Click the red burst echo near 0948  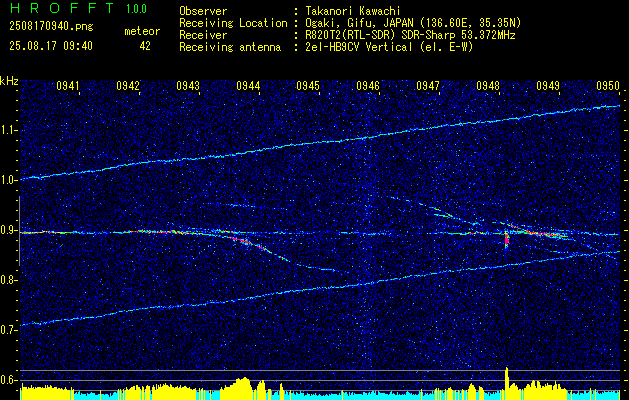coord(507,240)
